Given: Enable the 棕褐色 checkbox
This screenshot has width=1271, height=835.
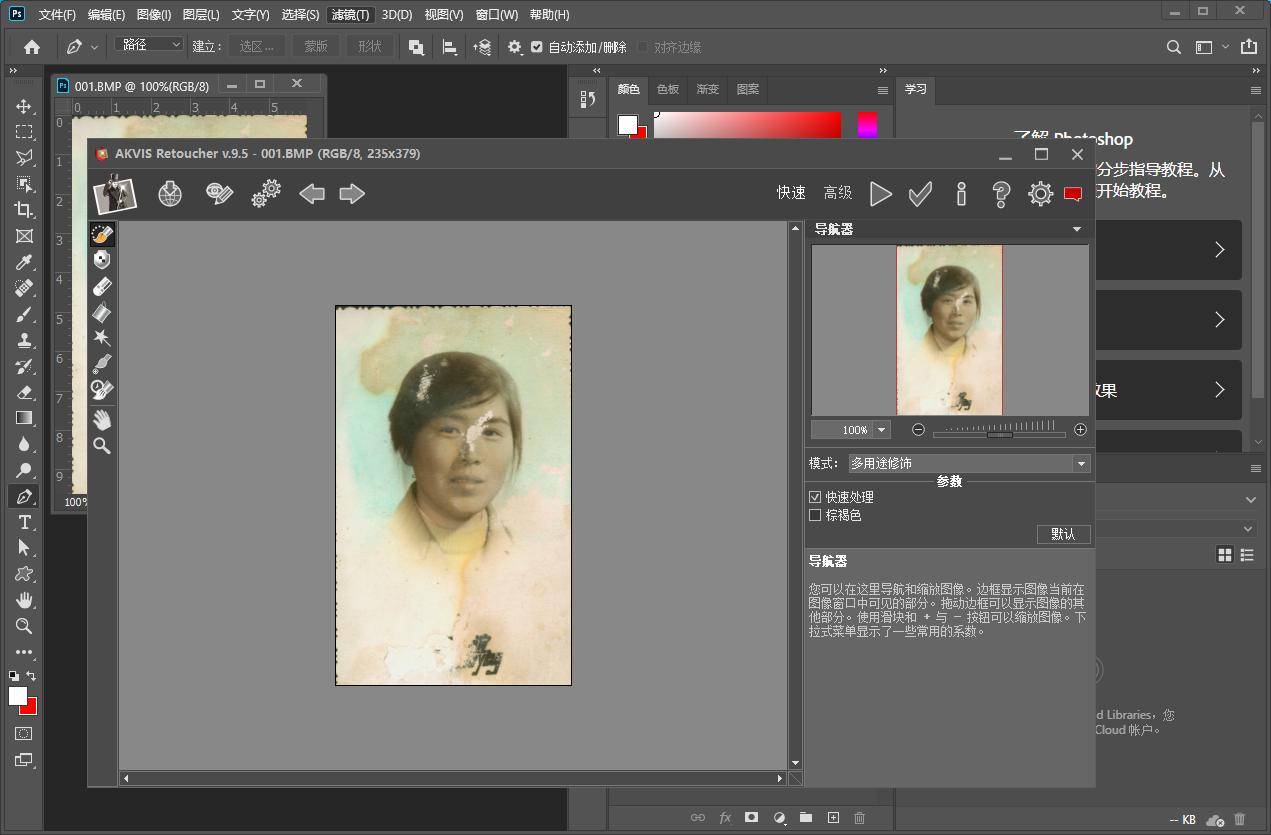Looking at the screenshot, I should [x=815, y=515].
